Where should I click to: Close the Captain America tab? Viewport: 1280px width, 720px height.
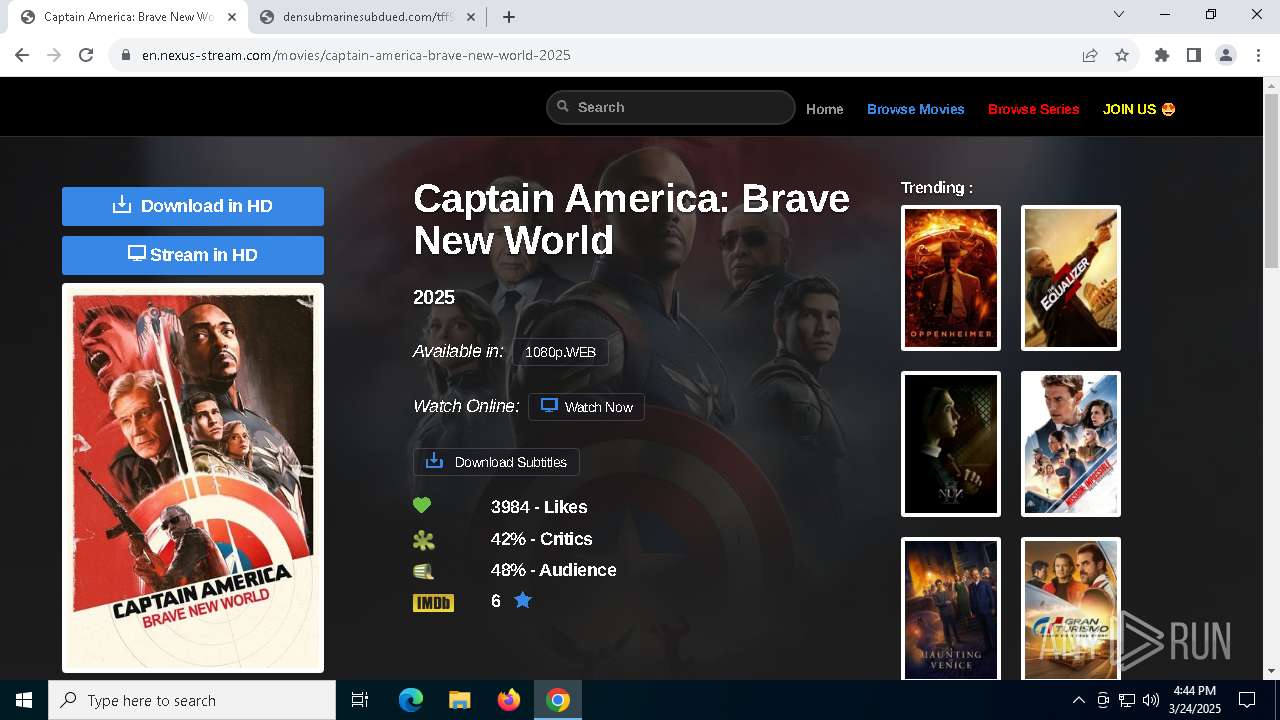click(x=232, y=17)
